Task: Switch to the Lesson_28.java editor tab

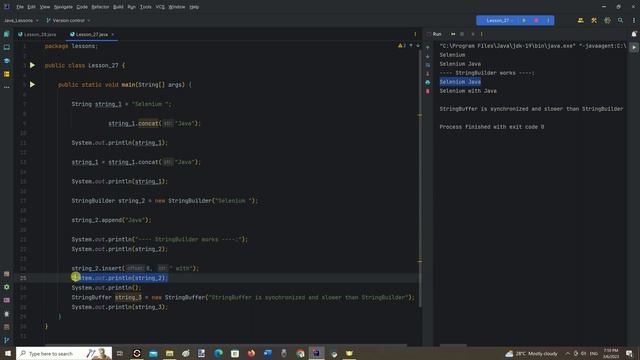Action: click(38, 34)
